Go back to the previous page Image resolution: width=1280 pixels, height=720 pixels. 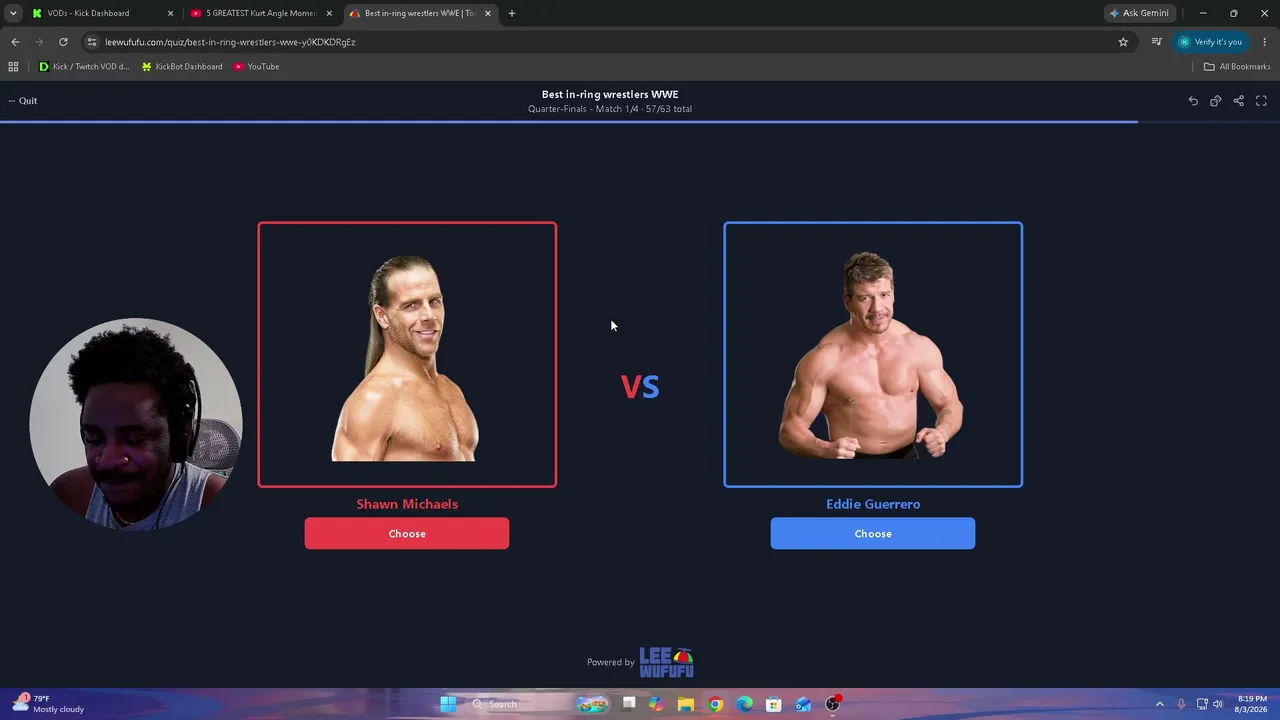click(x=15, y=42)
